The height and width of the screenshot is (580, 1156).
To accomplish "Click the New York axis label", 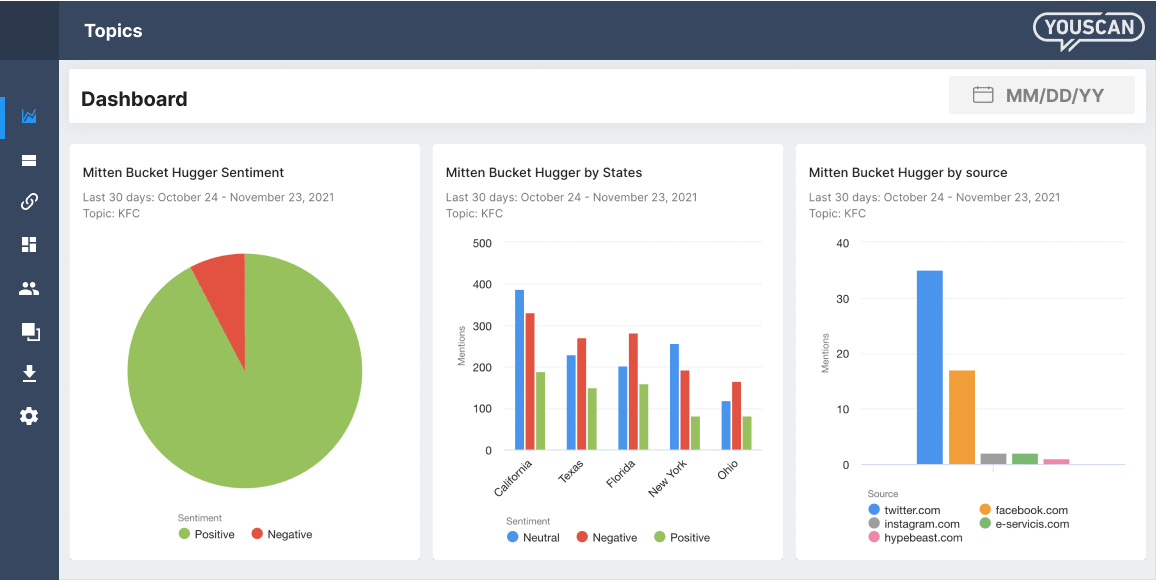I will (x=668, y=478).
